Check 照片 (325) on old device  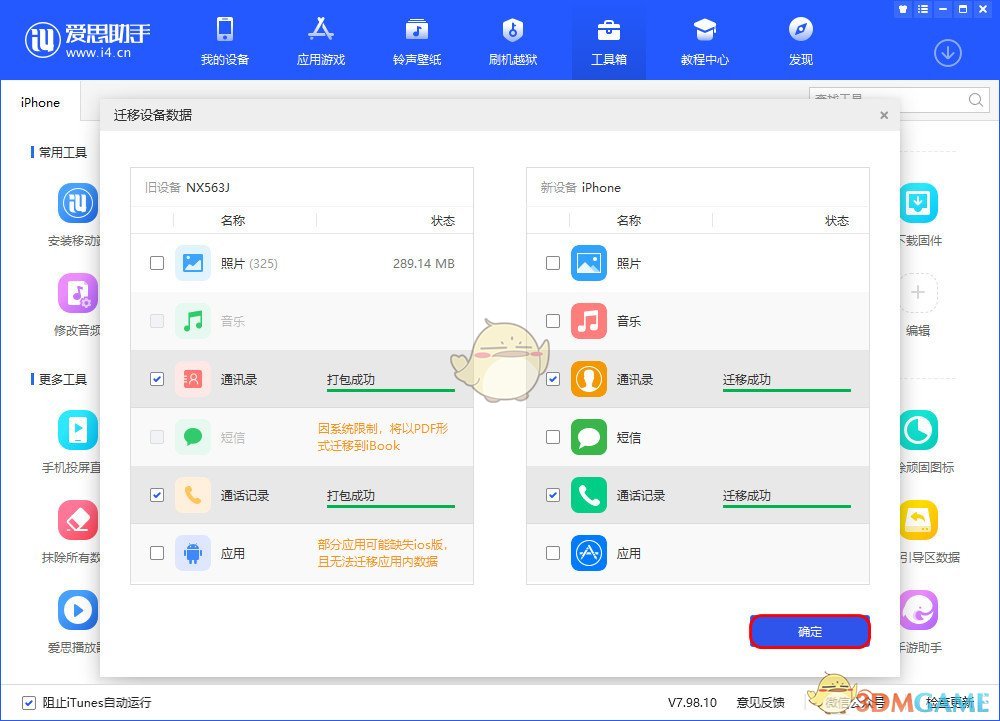coord(157,263)
